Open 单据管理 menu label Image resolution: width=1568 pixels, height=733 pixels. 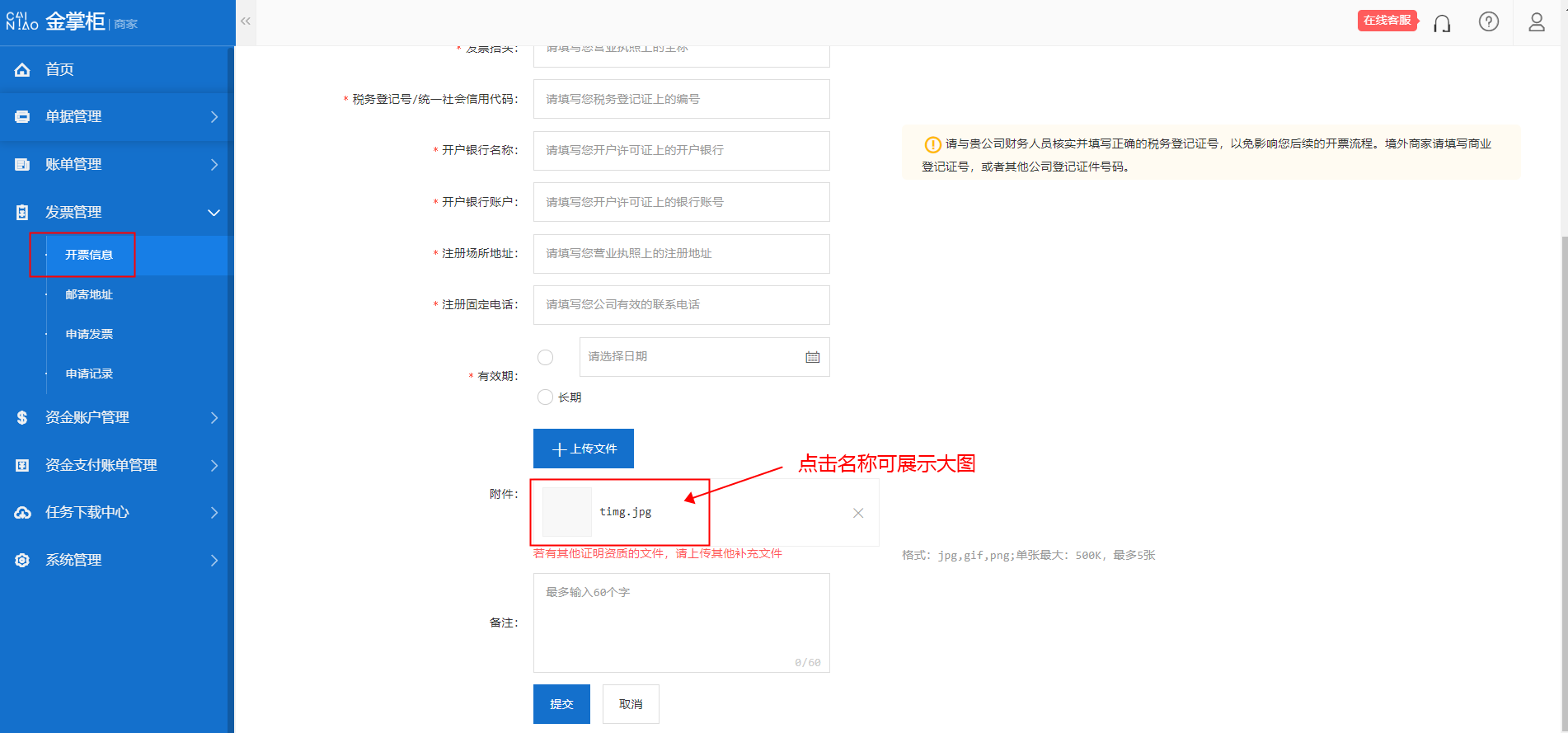point(73,117)
